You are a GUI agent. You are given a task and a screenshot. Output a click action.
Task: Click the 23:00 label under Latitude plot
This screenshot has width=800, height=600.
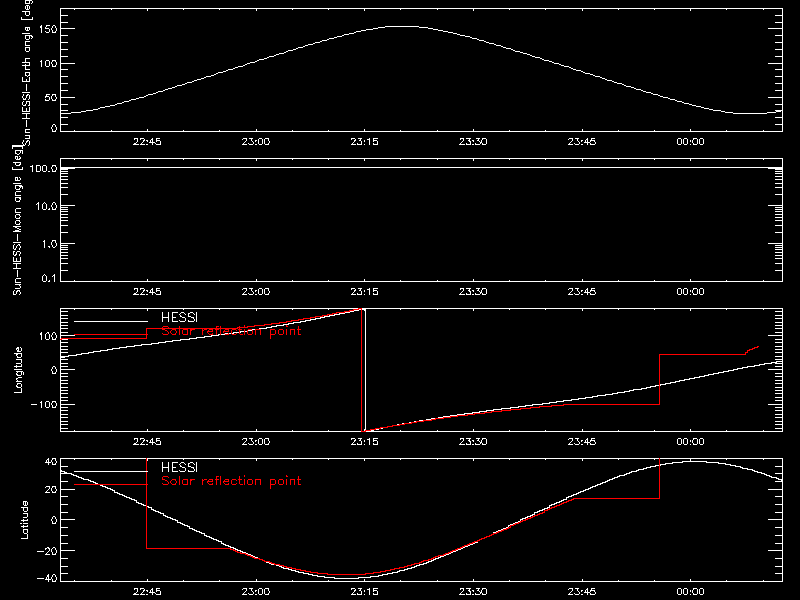point(256,592)
